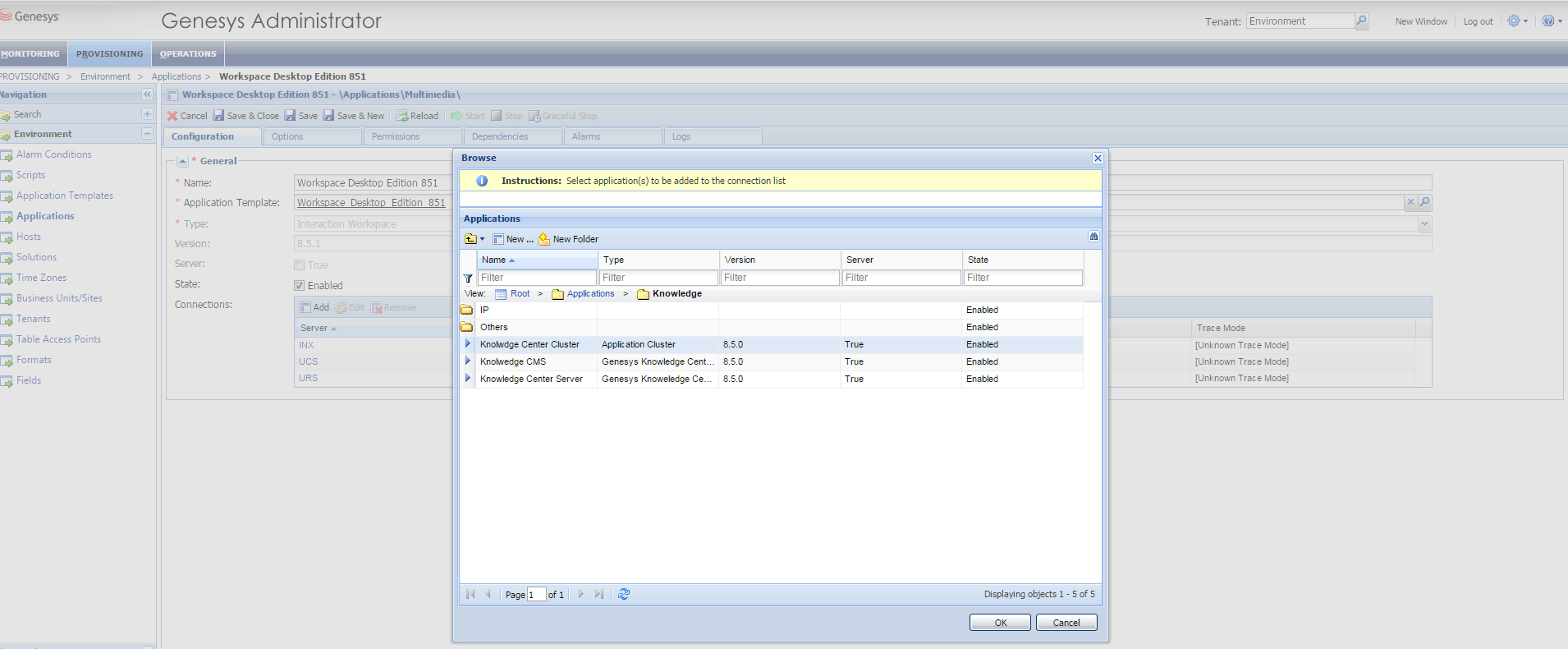Image resolution: width=1568 pixels, height=649 pixels.
Task: Go to Applications folder in View breadcrumb
Action: 589,294
